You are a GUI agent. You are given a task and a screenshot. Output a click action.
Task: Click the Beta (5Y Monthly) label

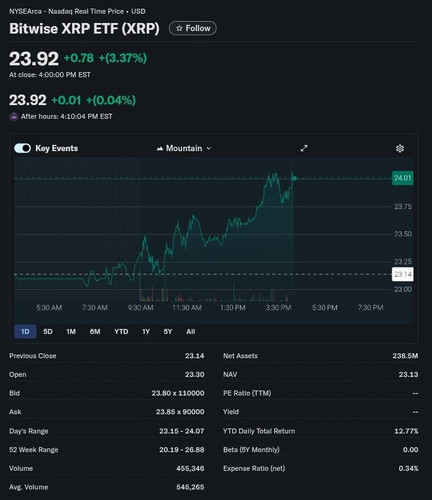tap(251, 450)
